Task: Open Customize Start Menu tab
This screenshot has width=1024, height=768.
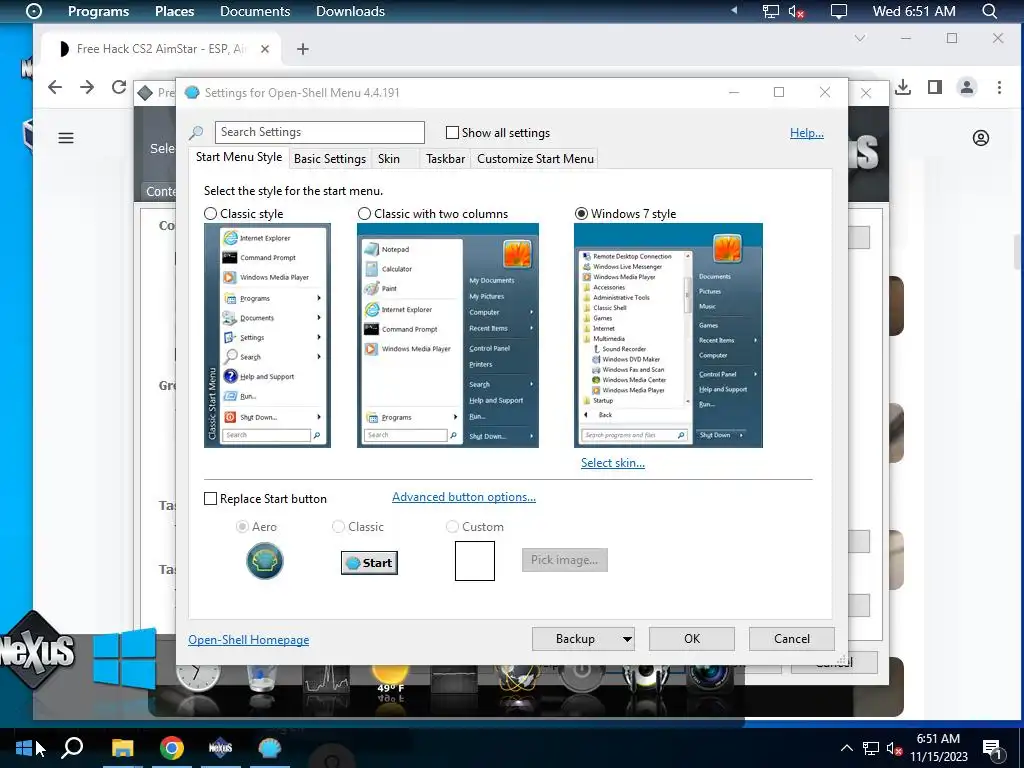Action: pyautogui.click(x=536, y=159)
